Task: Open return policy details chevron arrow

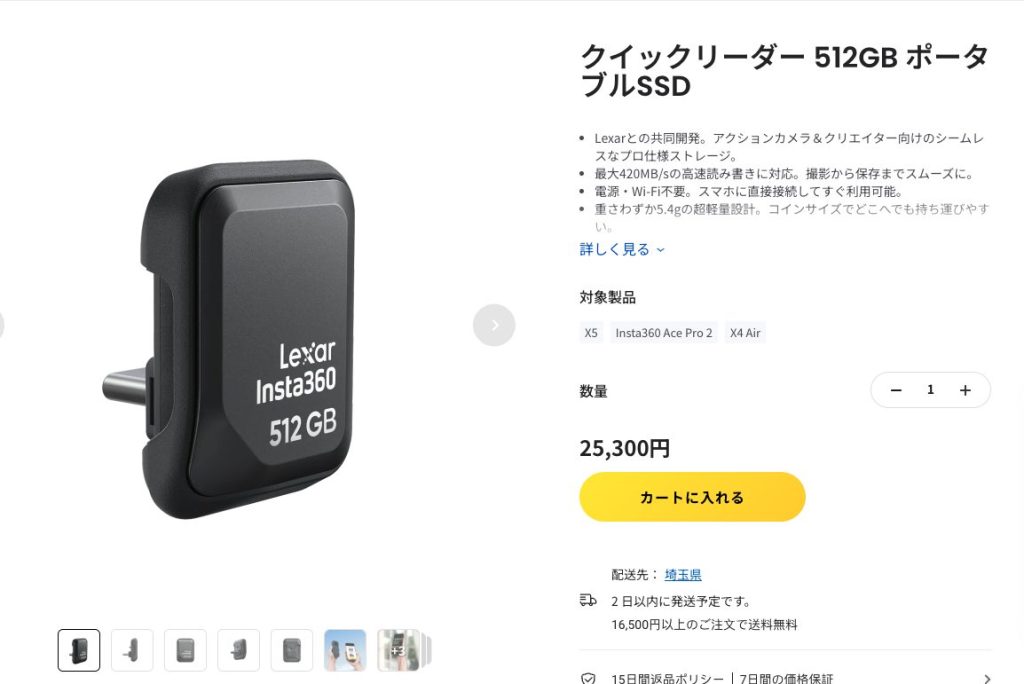Action: point(987,679)
